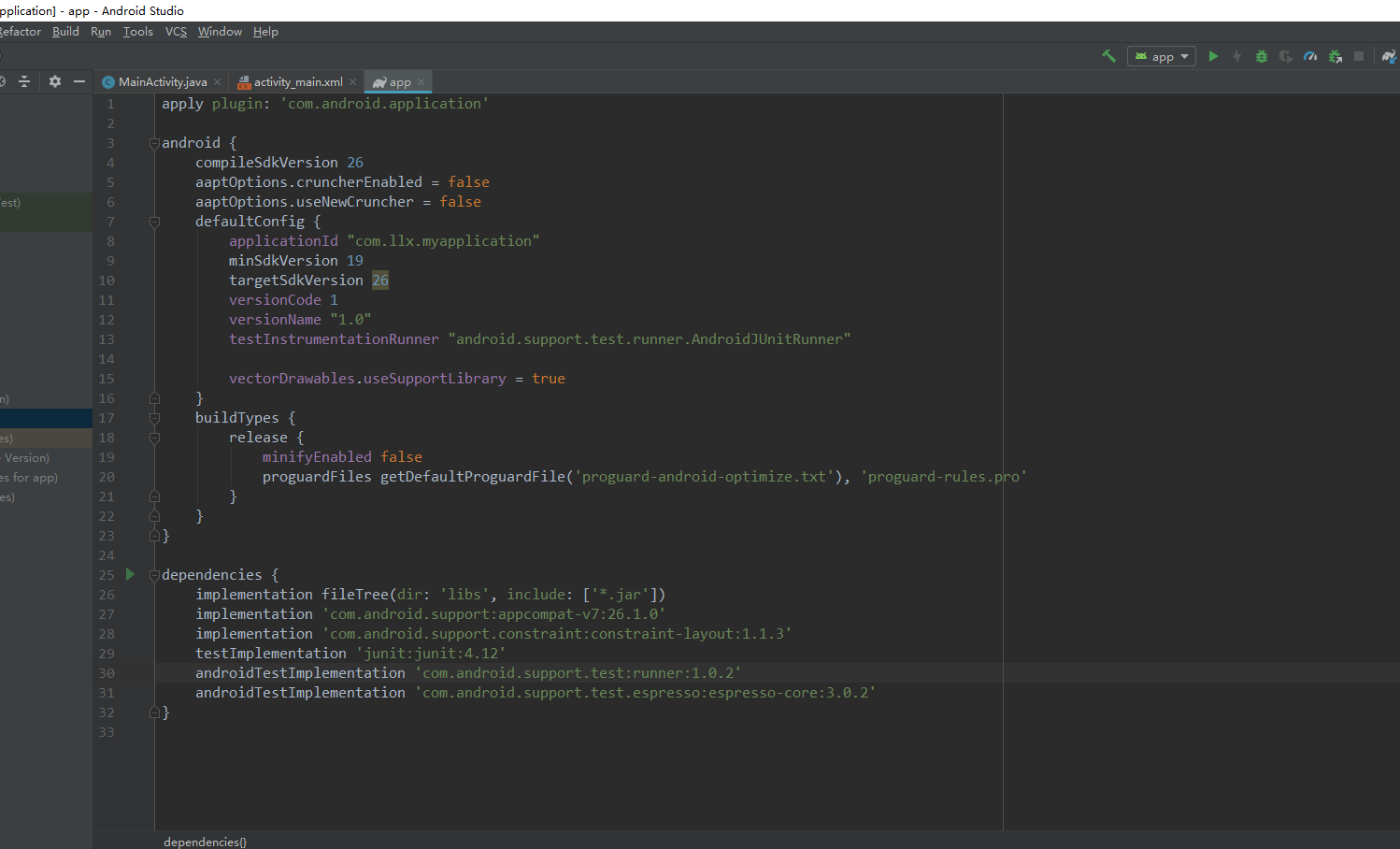Click the appcompat-v7:26.1.0 dependency string
Image resolution: width=1400 pixels, height=849 pixels.
(x=493, y=614)
